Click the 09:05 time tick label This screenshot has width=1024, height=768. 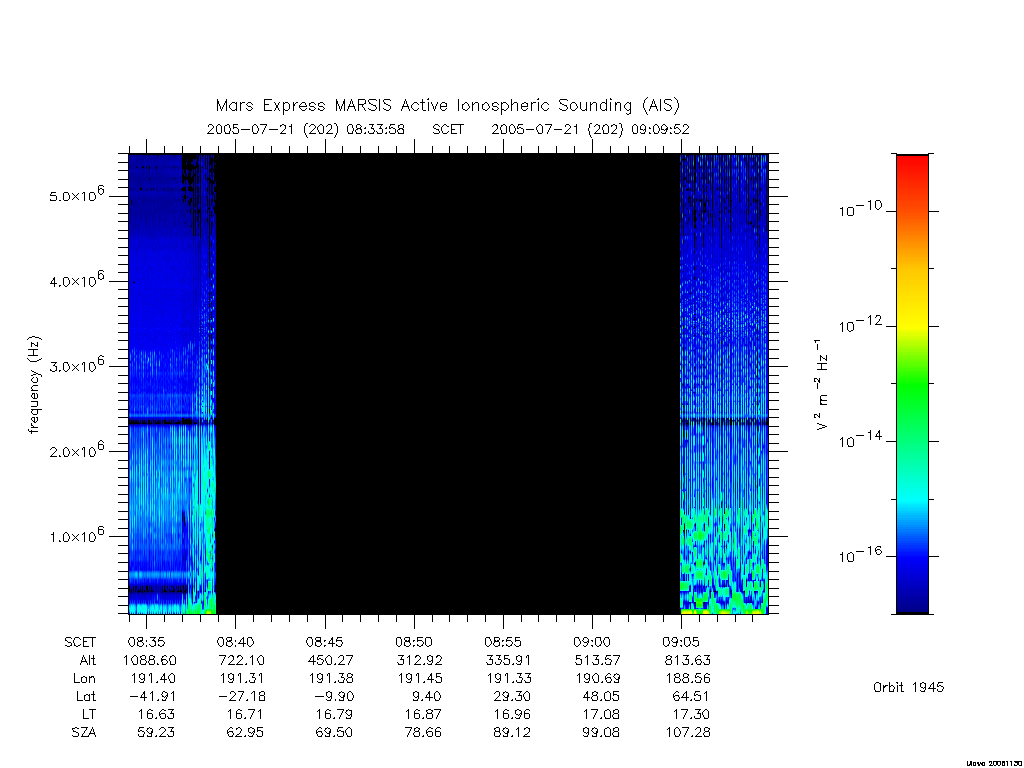[x=681, y=642]
